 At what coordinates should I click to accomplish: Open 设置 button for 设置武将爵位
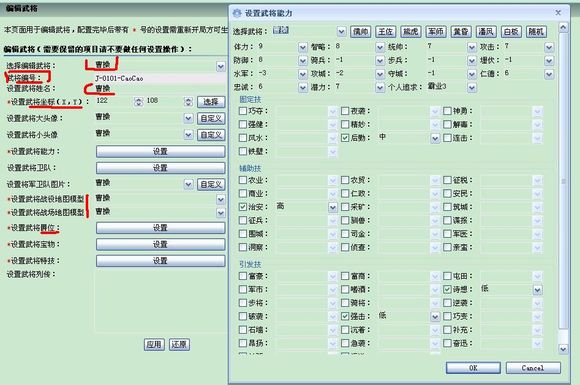(161, 228)
